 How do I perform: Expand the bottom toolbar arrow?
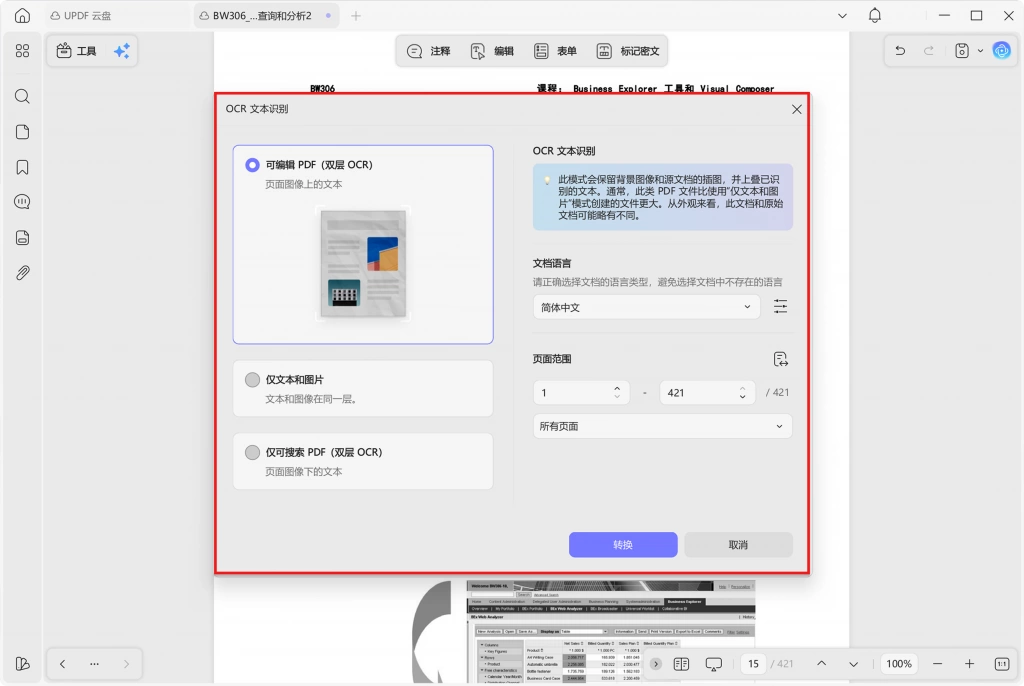[656, 664]
